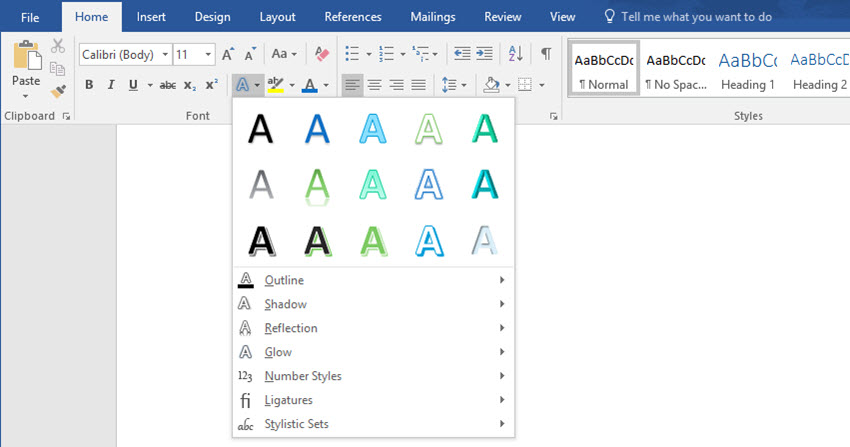
Task: Start a bulleted list
Action: click(352, 54)
